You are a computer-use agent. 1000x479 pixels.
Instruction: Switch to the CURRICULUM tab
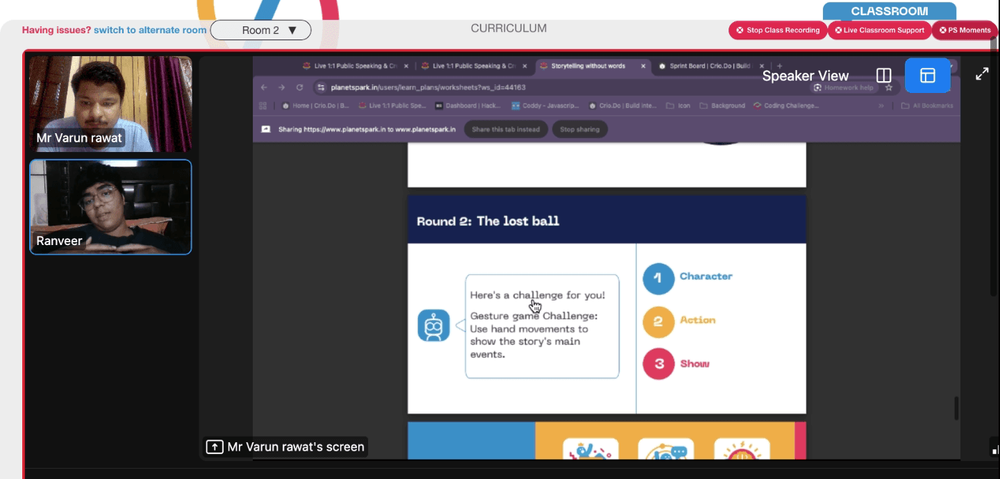(508, 29)
